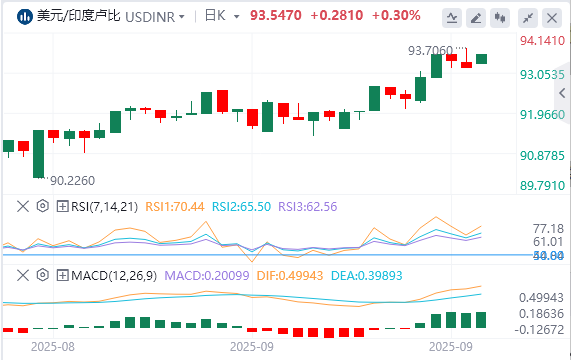
Task: Click the tall green candle at 90.2260 low
Action: tap(38, 154)
